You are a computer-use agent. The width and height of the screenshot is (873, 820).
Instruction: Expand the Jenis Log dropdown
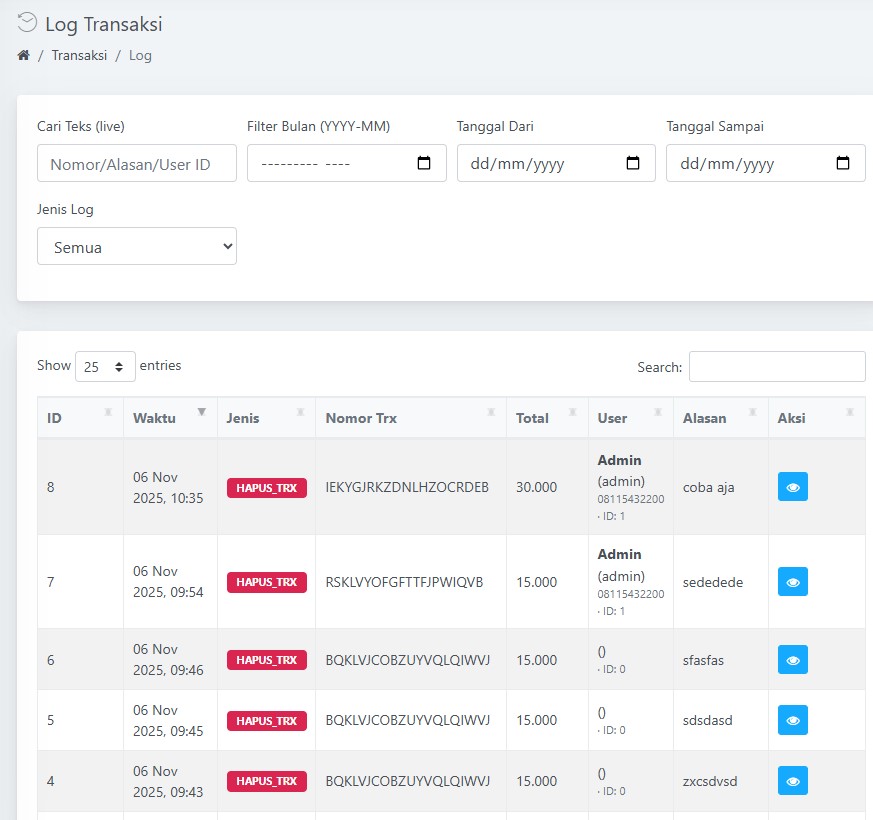click(136, 246)
